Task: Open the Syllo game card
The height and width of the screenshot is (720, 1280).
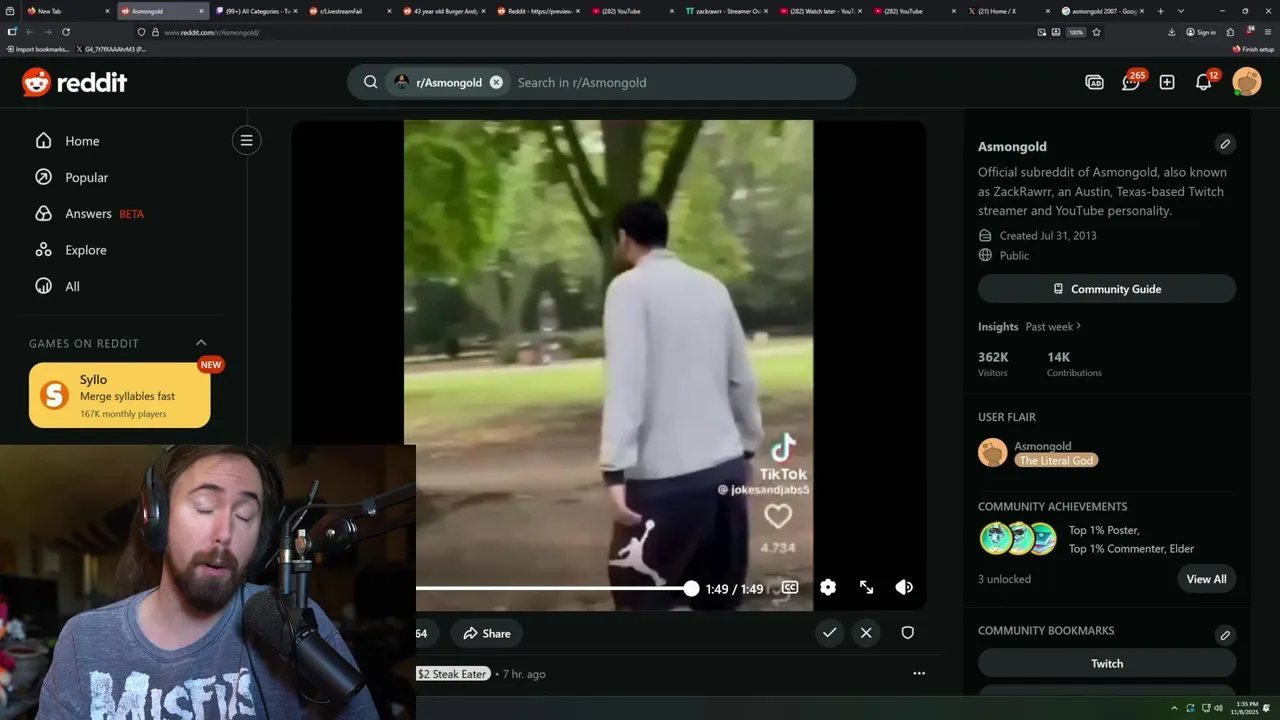Action: coord(120,395)
